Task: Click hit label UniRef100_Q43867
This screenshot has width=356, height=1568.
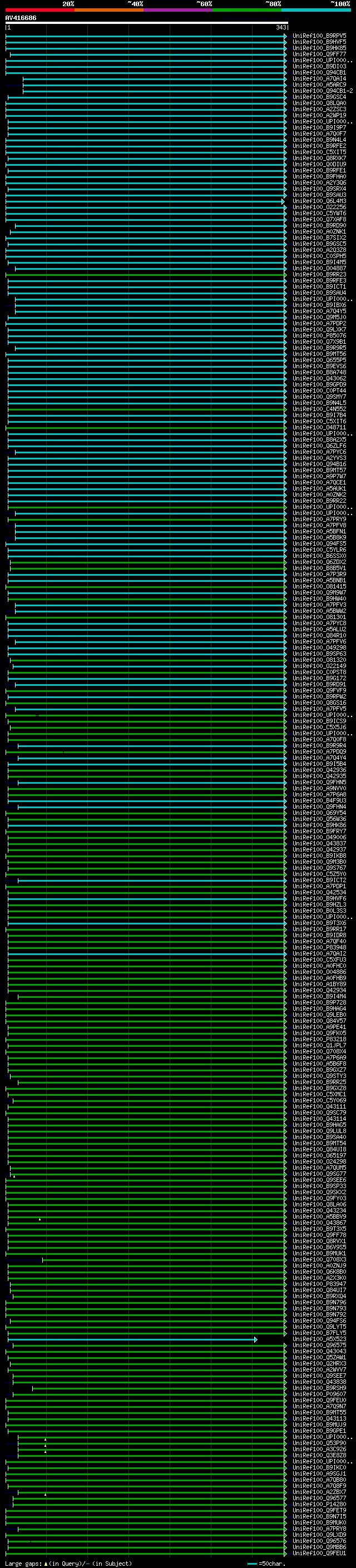Action: (319, 1223)
